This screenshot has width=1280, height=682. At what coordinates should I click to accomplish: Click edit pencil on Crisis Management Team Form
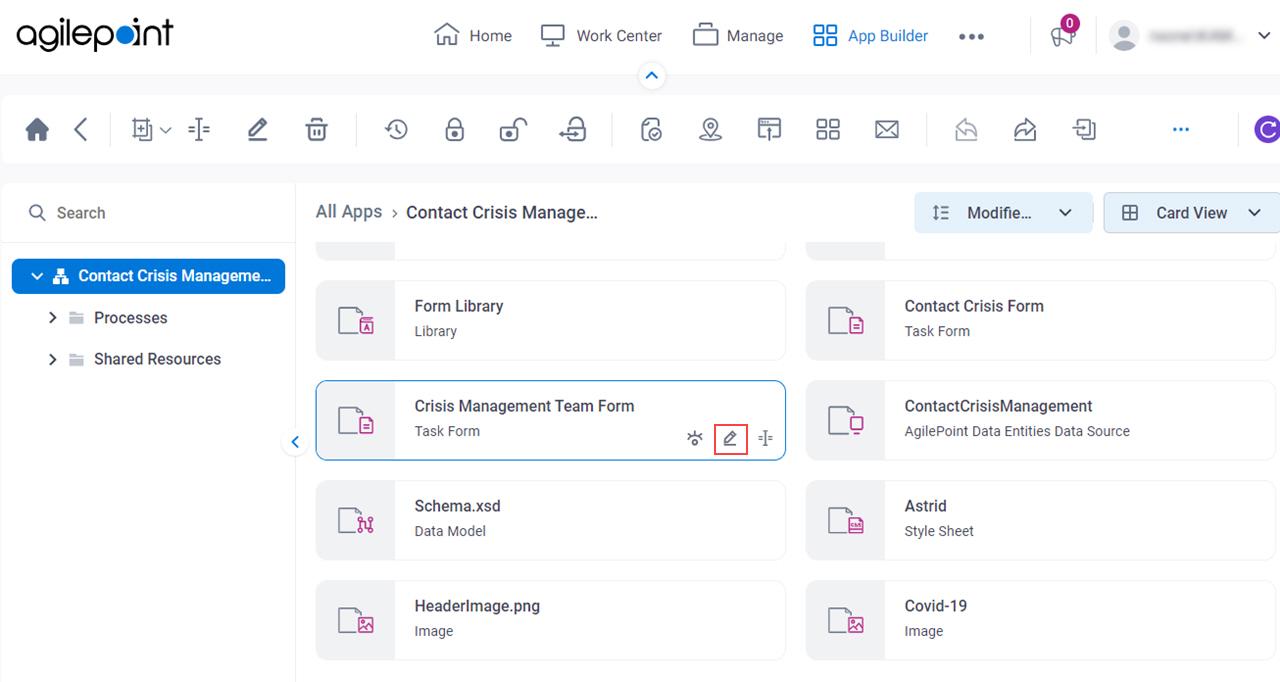[x=731, y=438]
